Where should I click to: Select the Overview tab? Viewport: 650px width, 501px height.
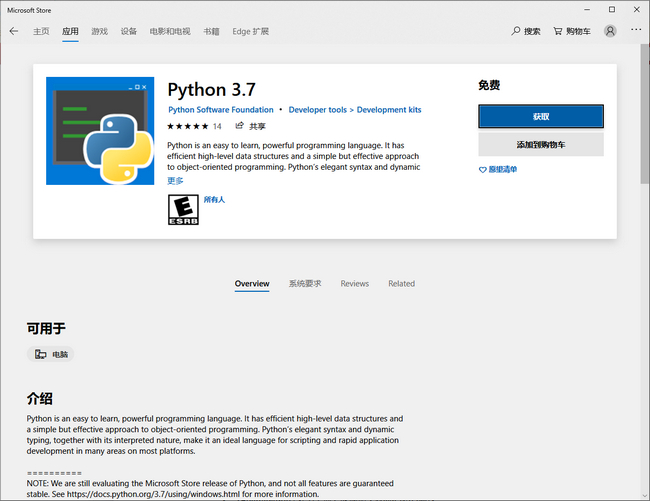tap(252, 284)
